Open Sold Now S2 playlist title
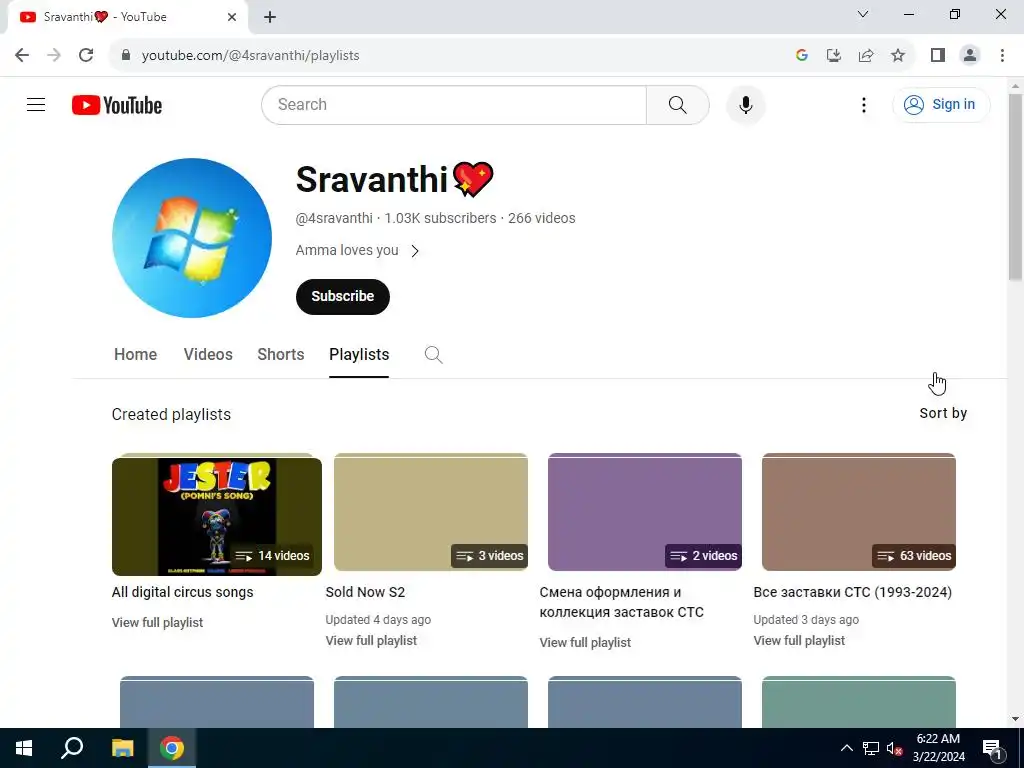 [x=365, y=592]
